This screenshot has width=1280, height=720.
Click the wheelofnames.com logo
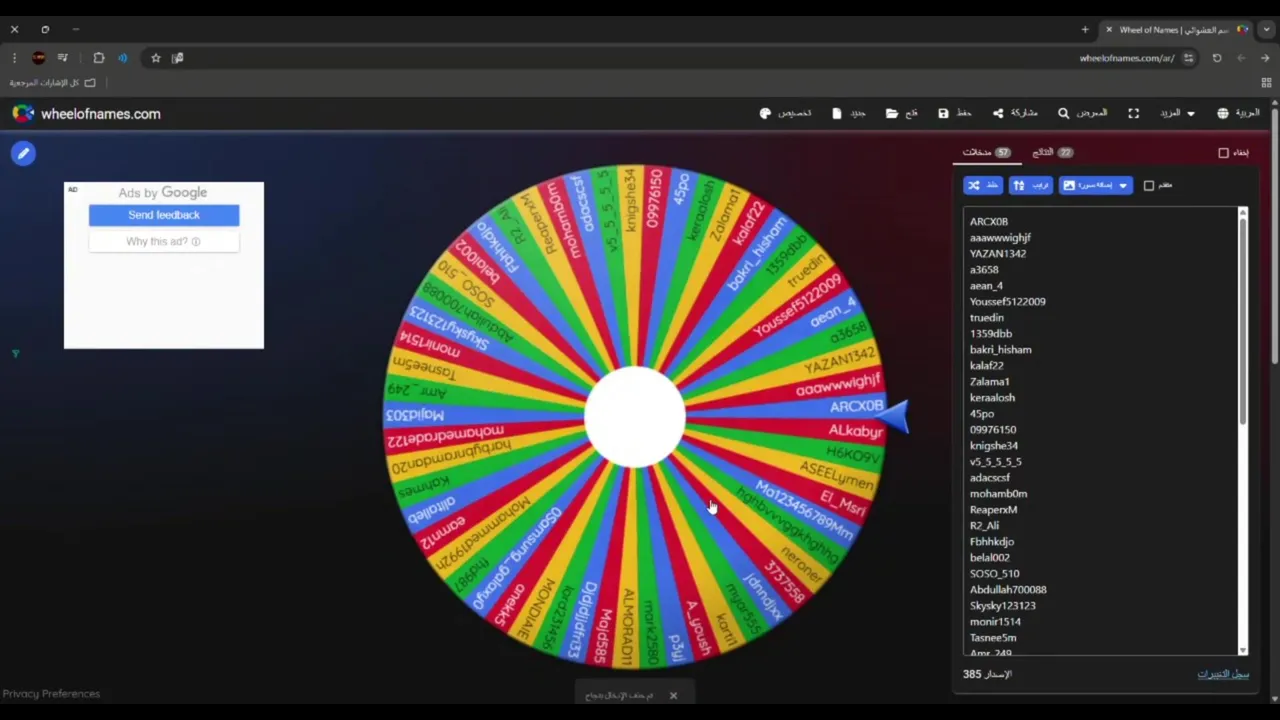86,114
